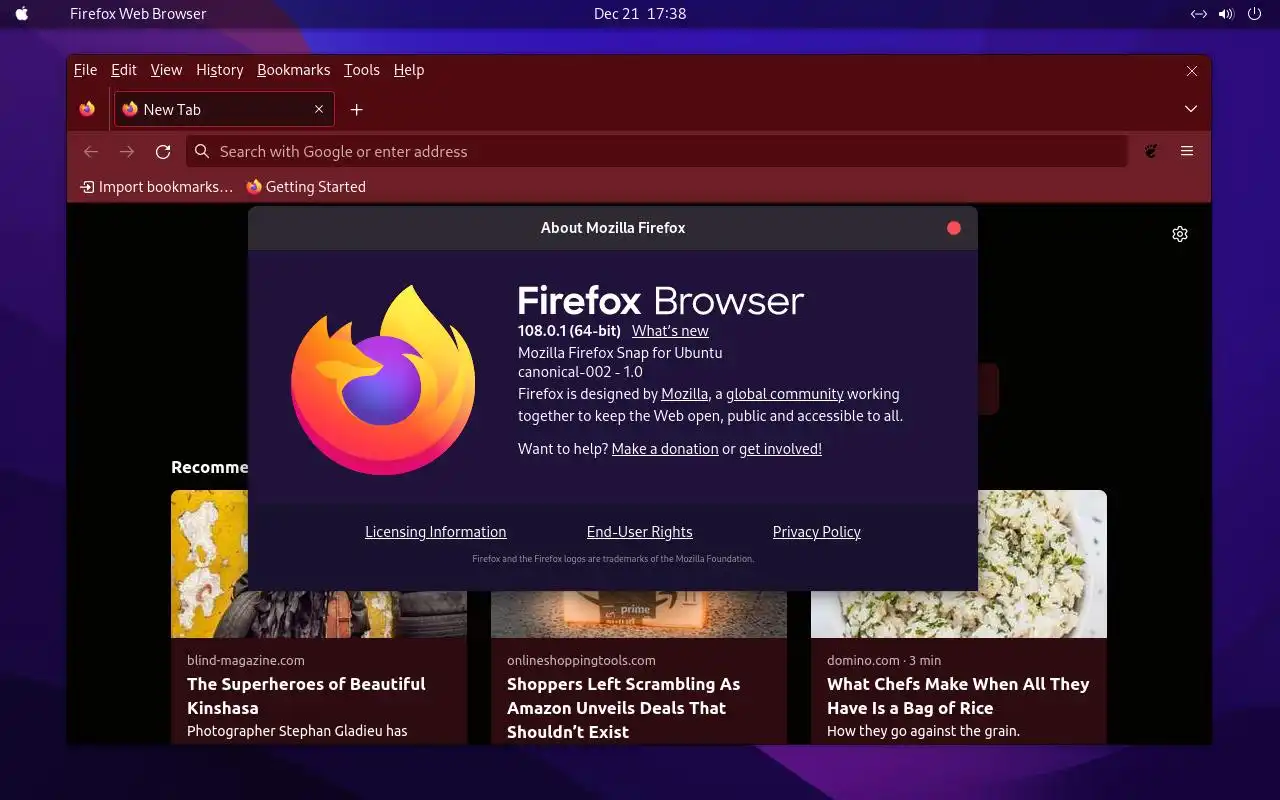Open the Tools menu
This screenshot has width=1280, height=800.
(361, 70)
